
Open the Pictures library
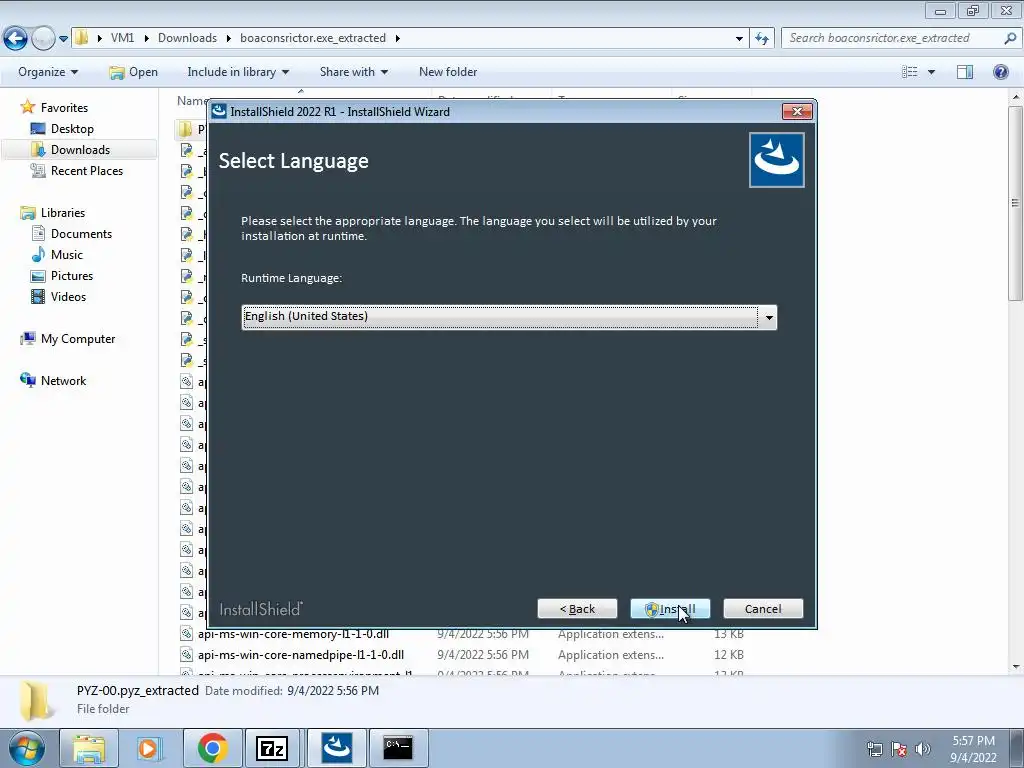pyautogui.click(x=72, y=276)
